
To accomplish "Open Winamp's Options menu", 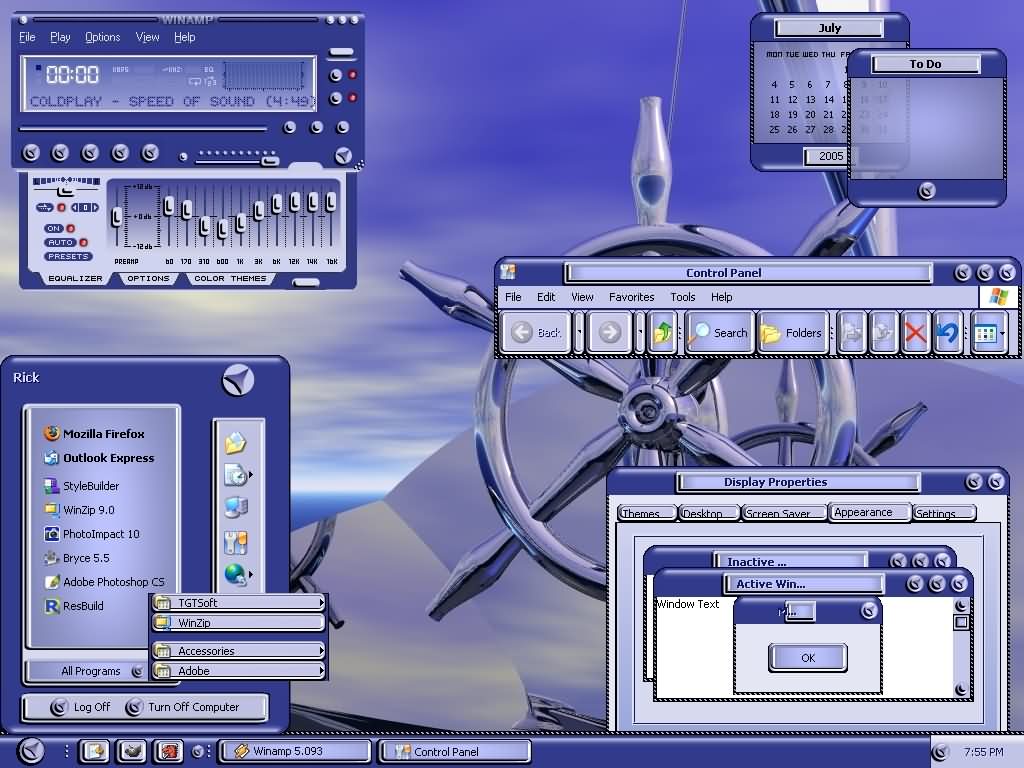I will coord(103,37).
